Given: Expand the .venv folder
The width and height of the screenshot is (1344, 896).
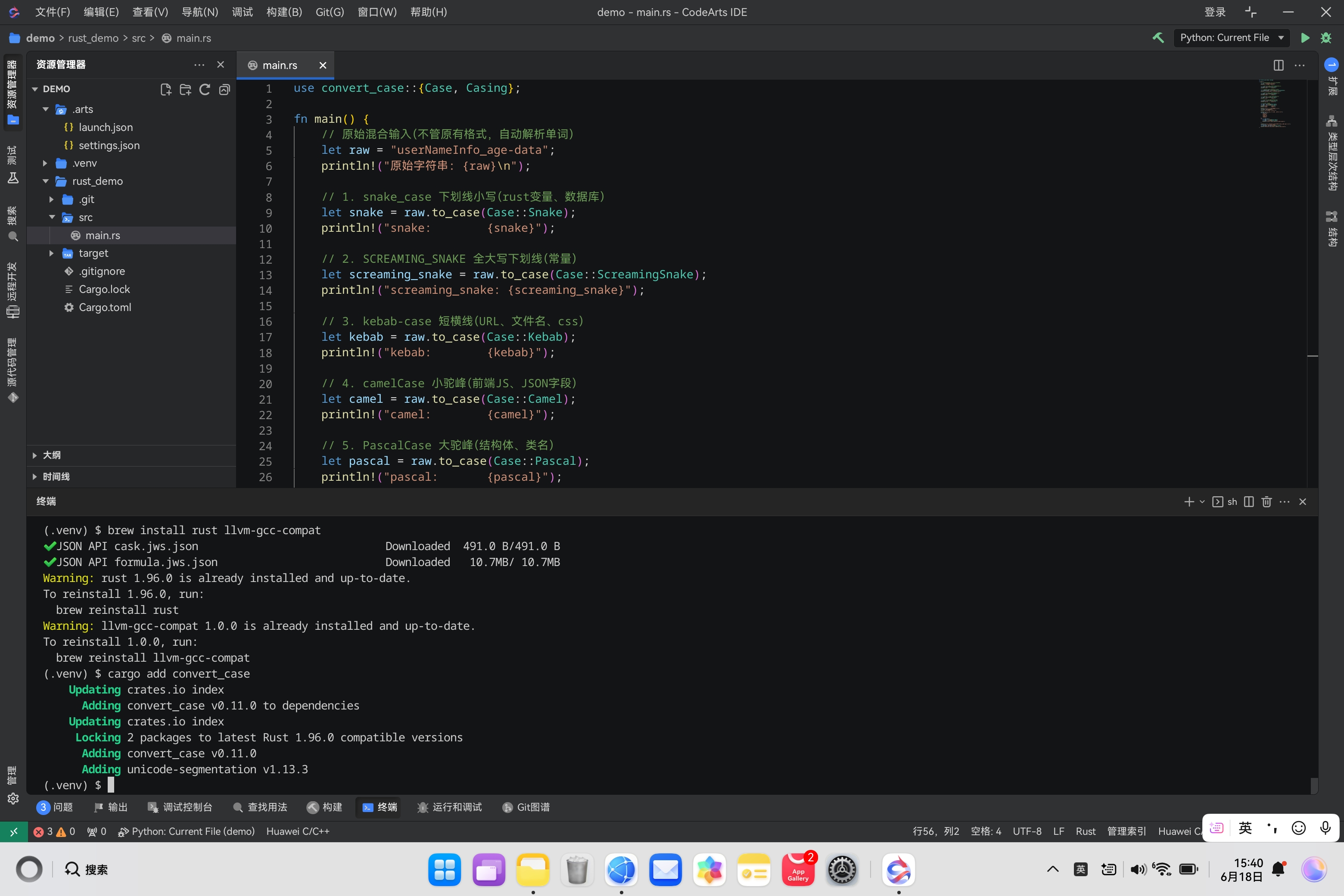Looking at the screenshot, I should (x=46, y=163).
